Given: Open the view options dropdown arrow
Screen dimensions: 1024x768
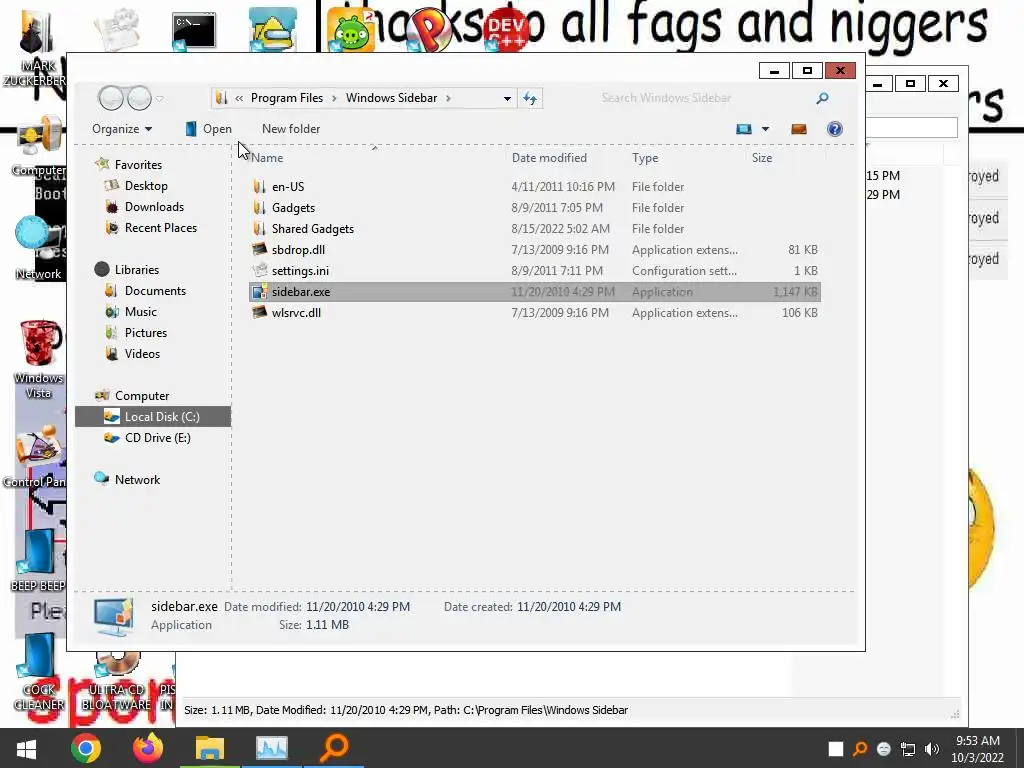Looking at the screenshot, I should coord(765,129).
